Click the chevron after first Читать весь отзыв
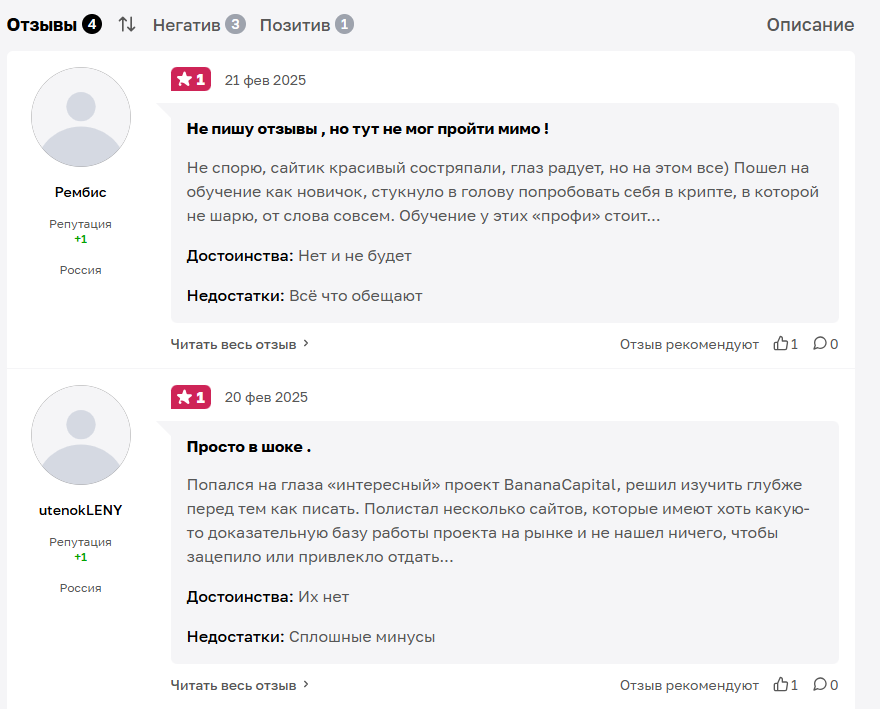 pyautogui.click(x=306, y=343)
